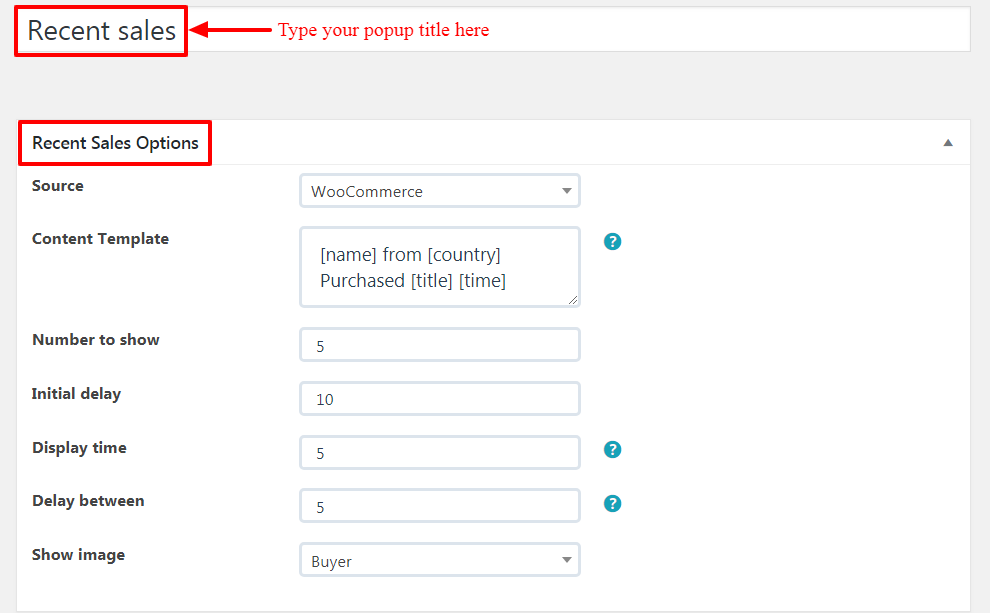Open the Source dropdown showing WooCommerce
Viewport: 990px width, 613px height.
(439, 191)
